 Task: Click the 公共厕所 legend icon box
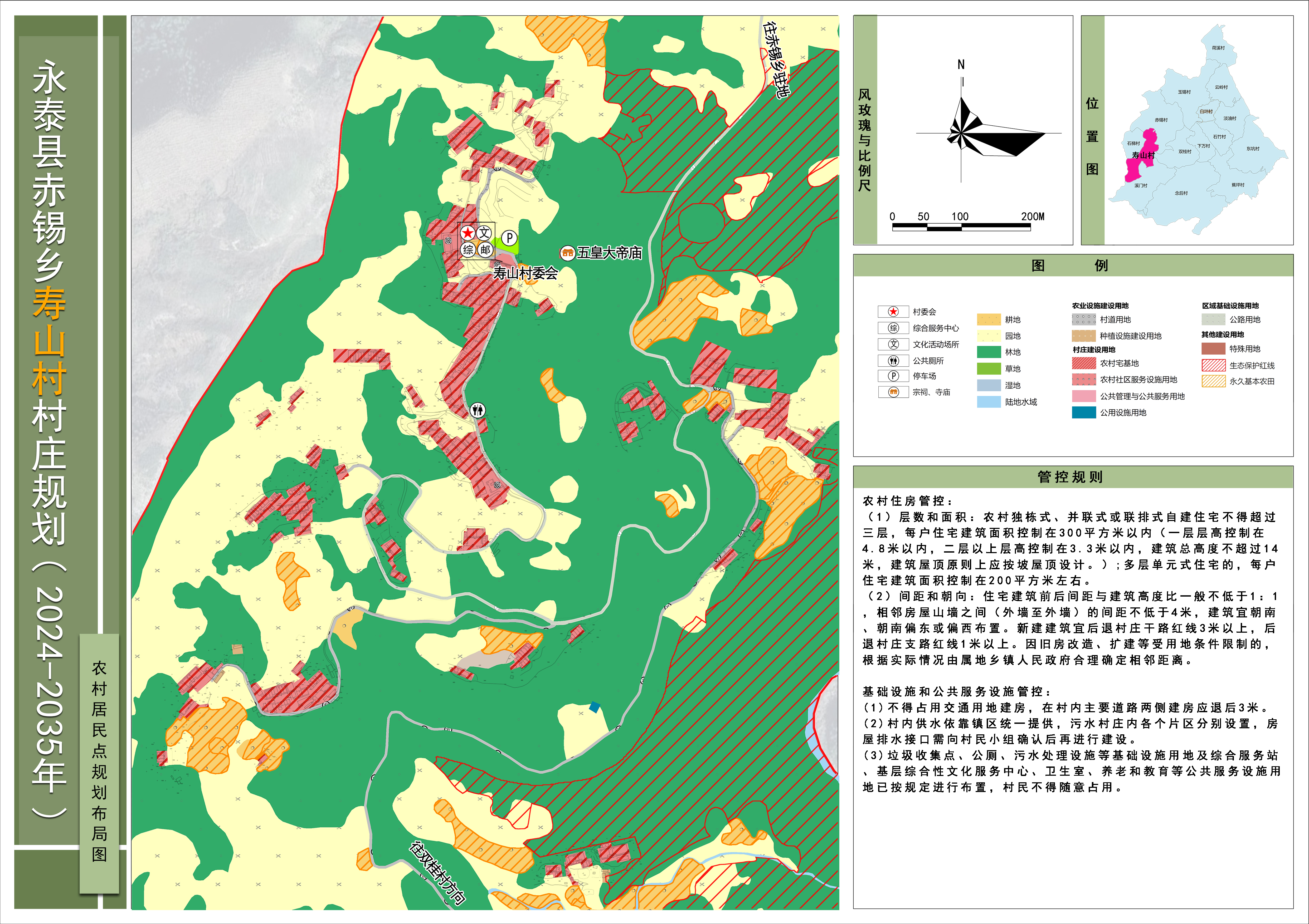coord(893,361)
